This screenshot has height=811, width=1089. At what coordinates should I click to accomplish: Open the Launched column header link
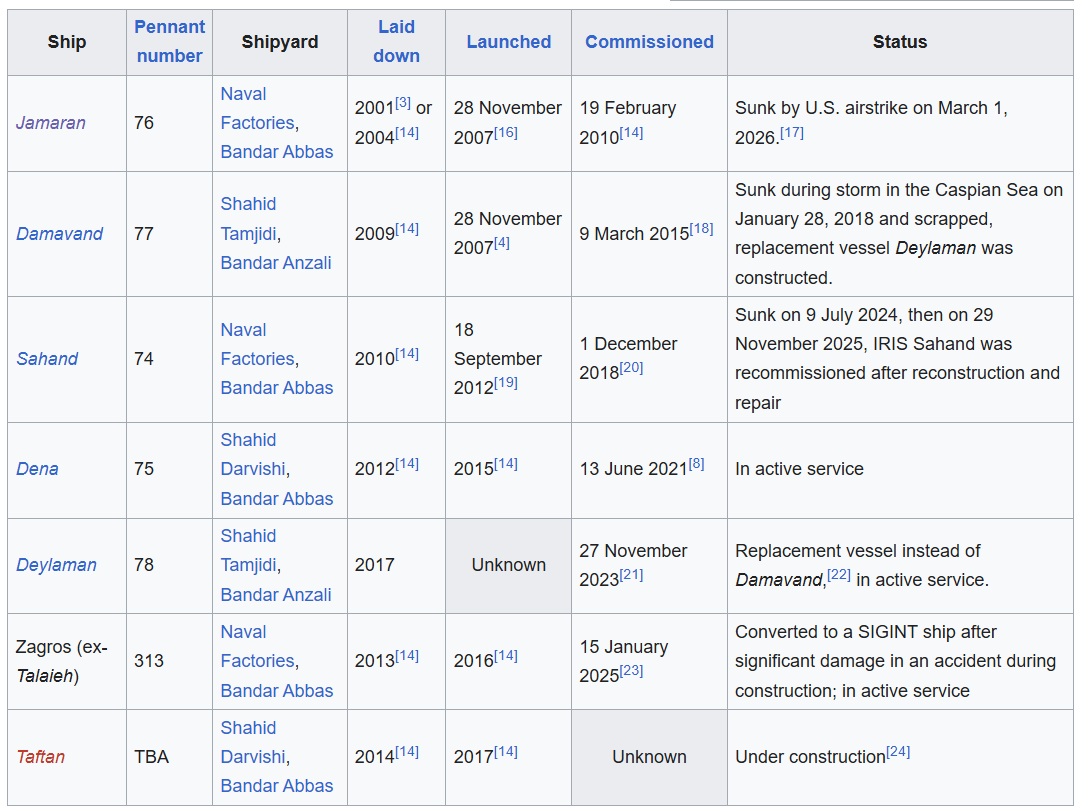508,42
